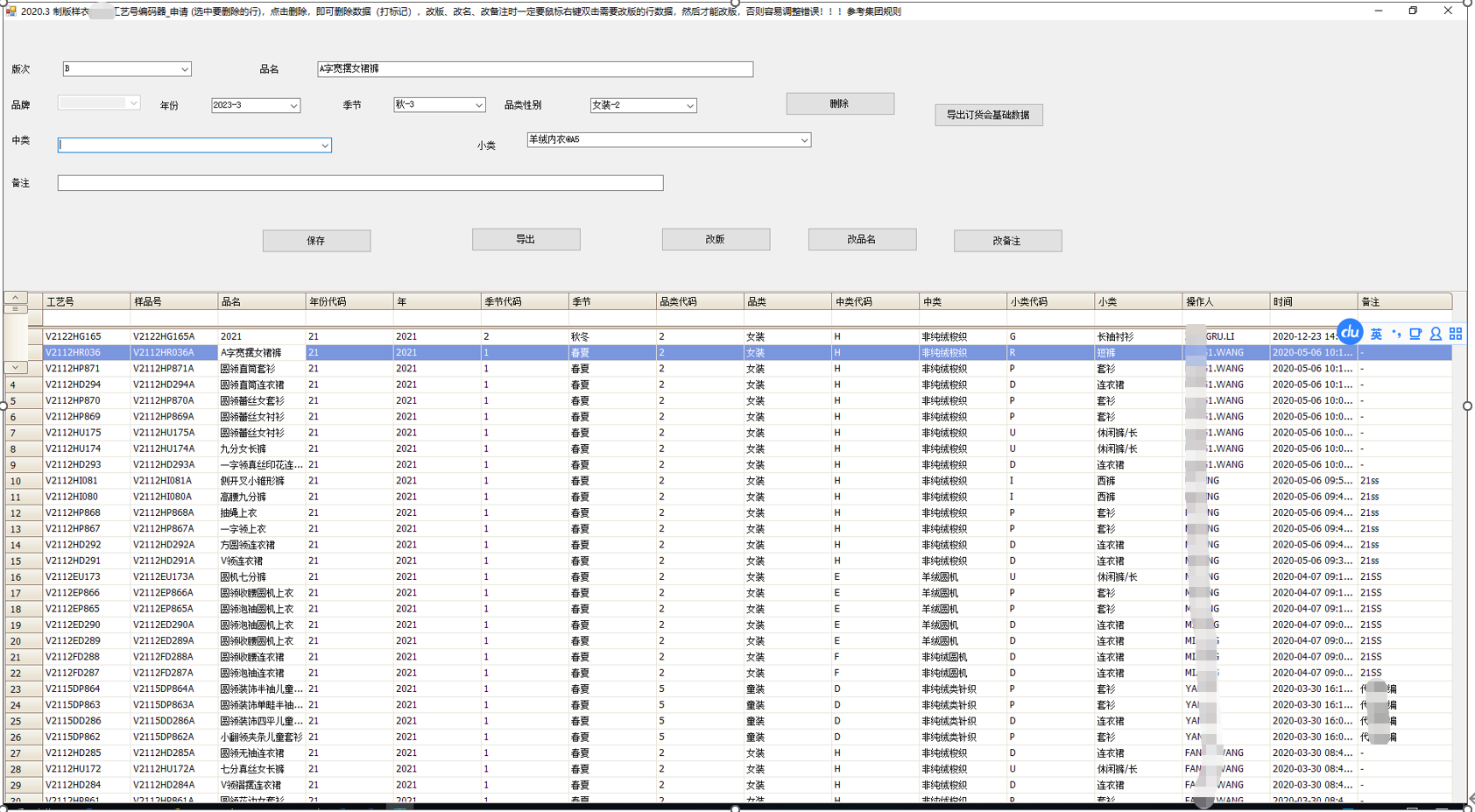Click the grid scroll-up arrow button
Screen dimensions: 1475x812
[x=15, y=298]
